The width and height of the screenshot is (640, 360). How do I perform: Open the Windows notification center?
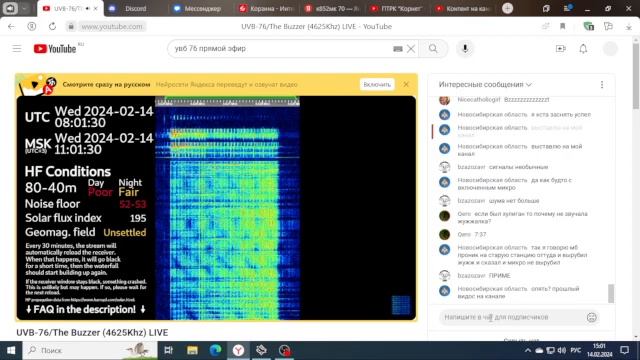pos(624,350)
